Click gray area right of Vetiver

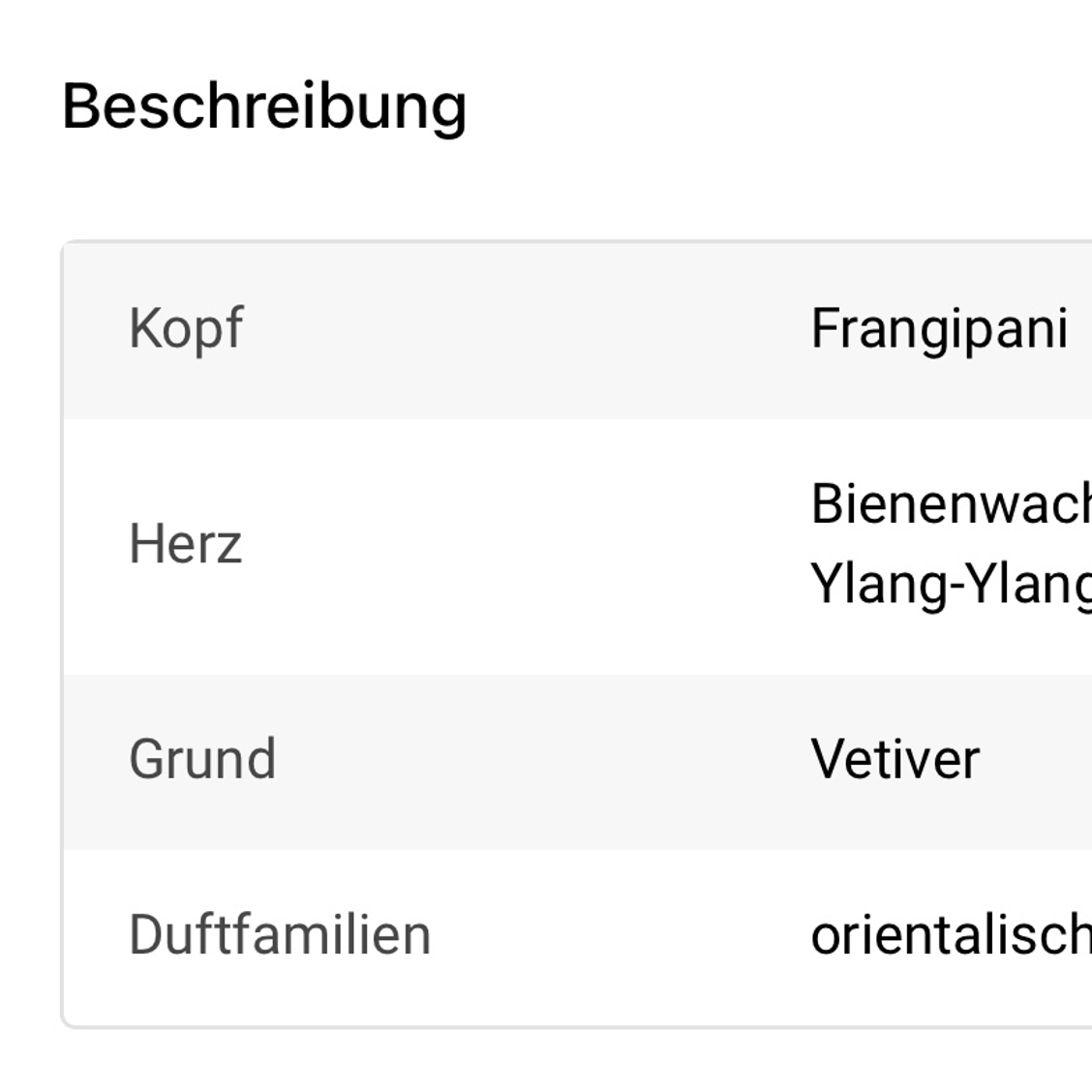pos(1038,759)
